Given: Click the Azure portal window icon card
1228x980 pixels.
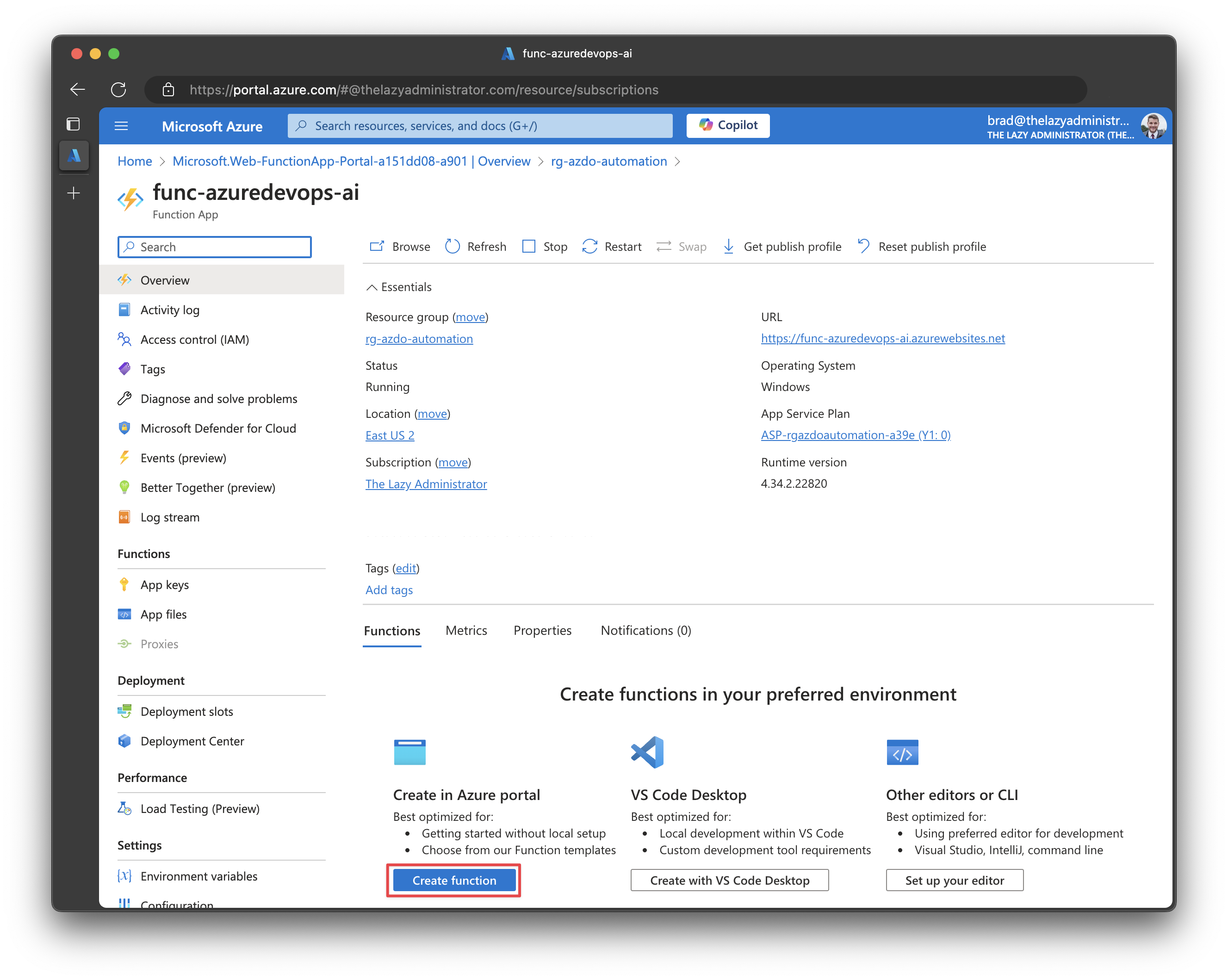Looking at the screenshot, I should click(409, 752).
